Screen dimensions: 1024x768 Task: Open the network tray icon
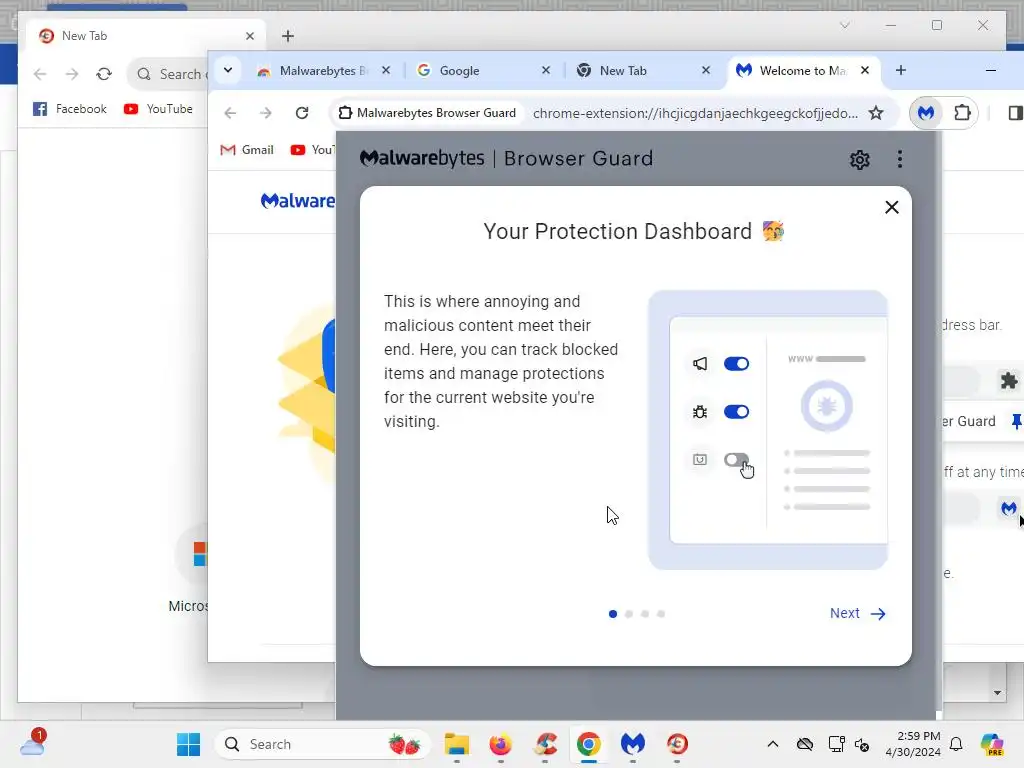pos(836,744)
